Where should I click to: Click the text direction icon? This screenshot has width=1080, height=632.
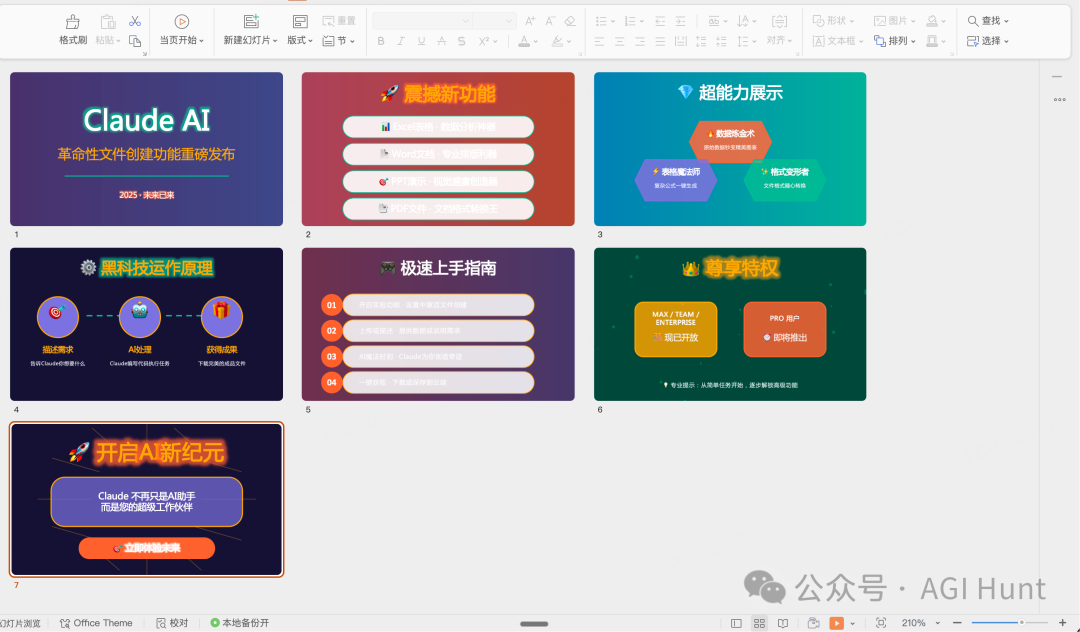(x=743, y=21)
